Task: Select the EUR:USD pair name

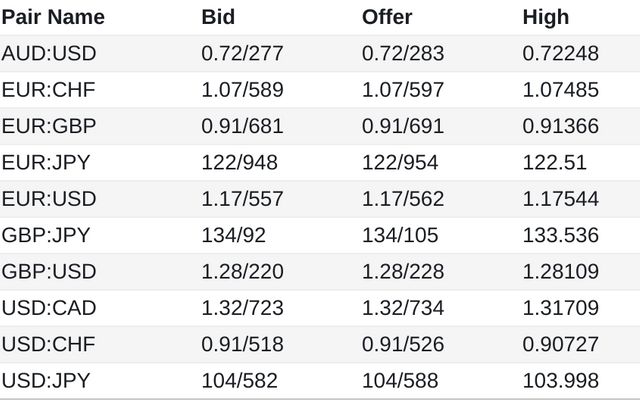Action: [49, 199]
